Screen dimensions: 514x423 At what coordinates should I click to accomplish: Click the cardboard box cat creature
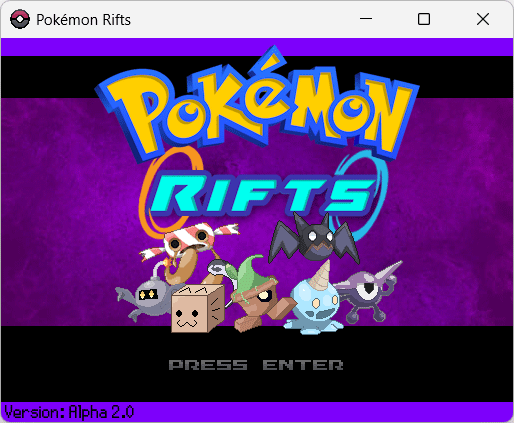[x=198, y=309]
